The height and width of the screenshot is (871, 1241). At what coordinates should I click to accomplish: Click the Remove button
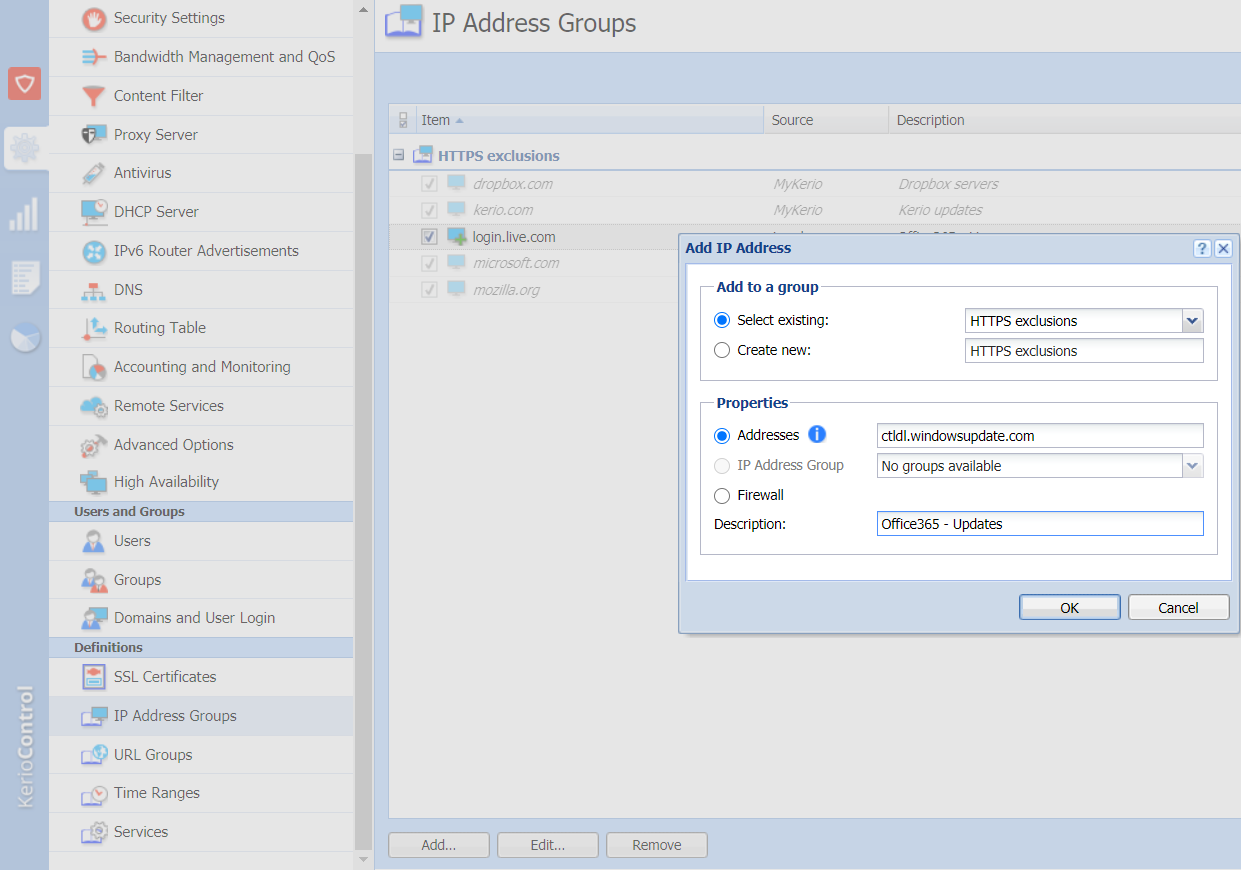coord(657,845)
